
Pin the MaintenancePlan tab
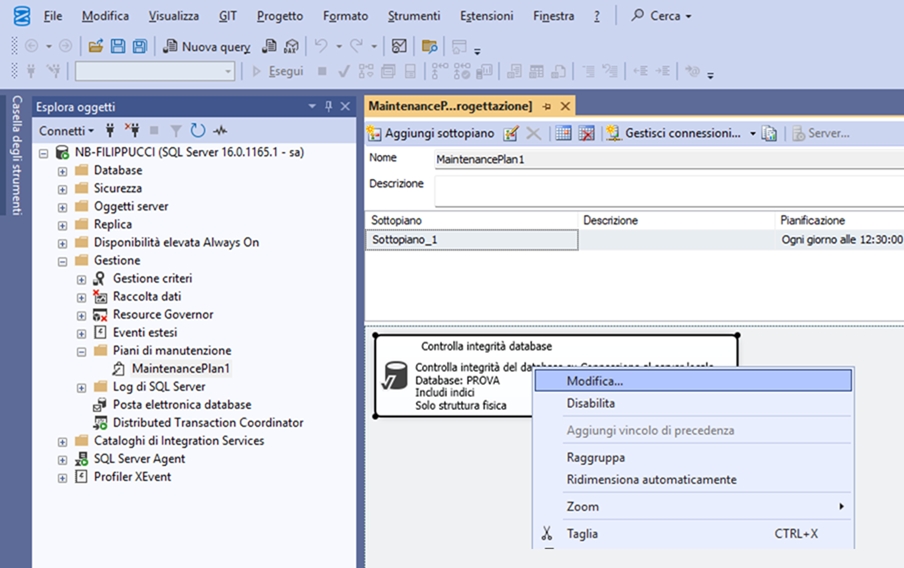pos(547,106)
